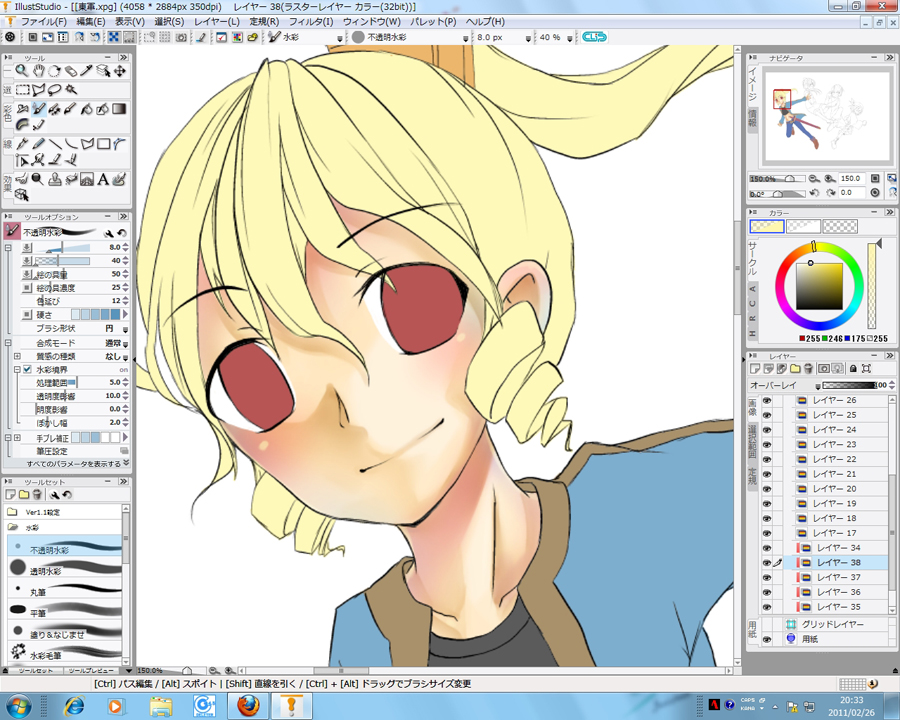Select the eyedropper tool in the tool panel
Image resolution: width=900 pixels, height=720 pixels.
(x=87, y=71)
